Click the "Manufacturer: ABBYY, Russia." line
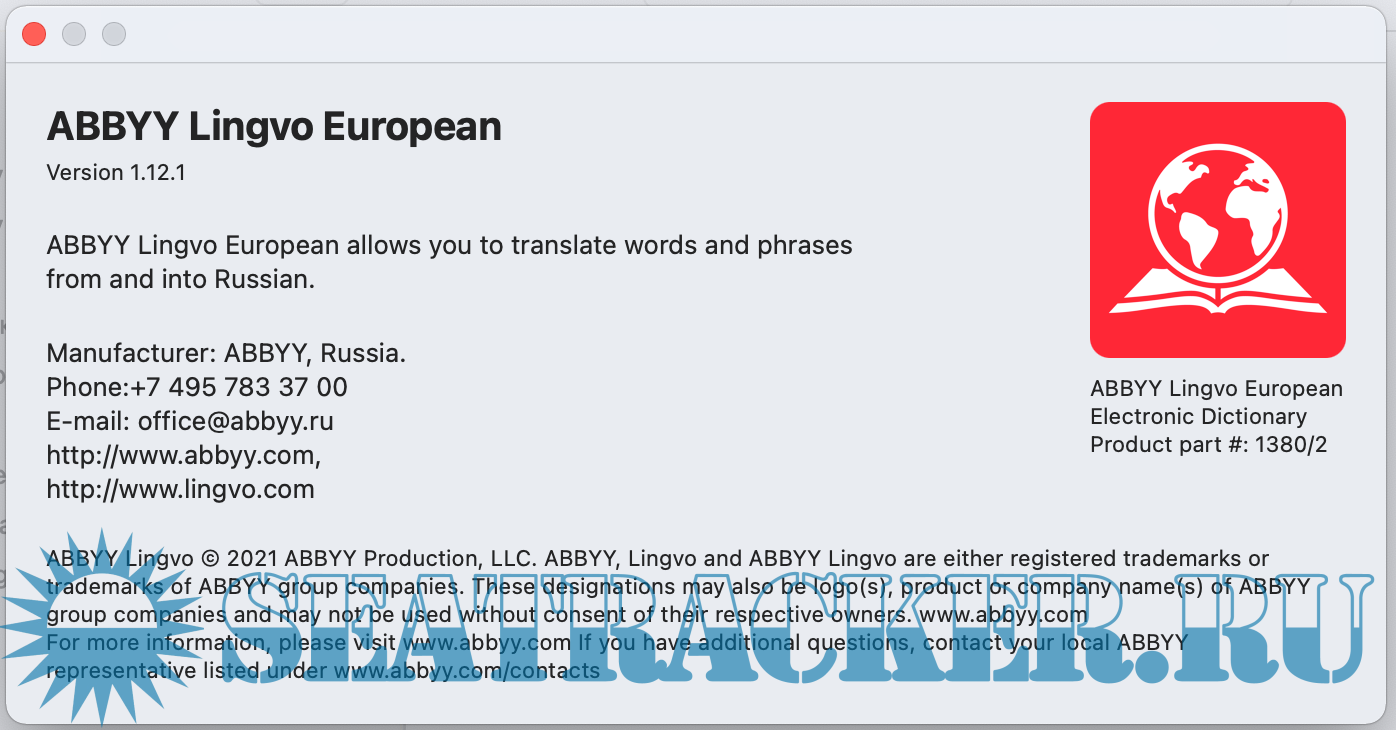 coord(226,353)
